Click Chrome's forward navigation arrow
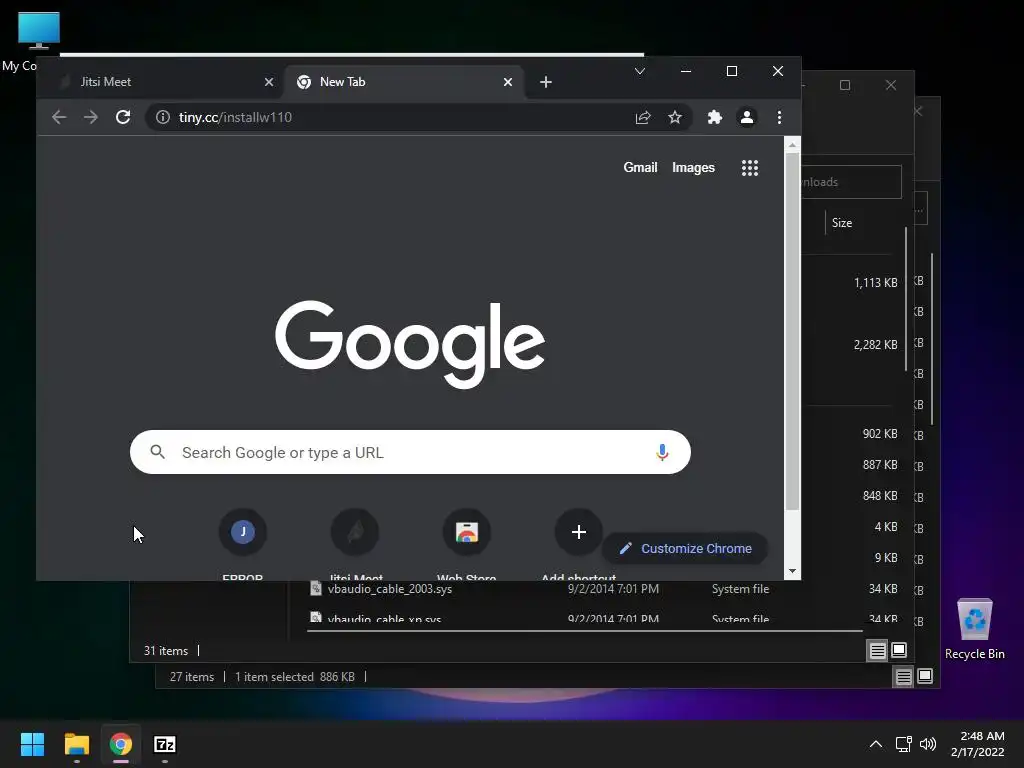Screen dimensions: 1024x768 (91, 117)
